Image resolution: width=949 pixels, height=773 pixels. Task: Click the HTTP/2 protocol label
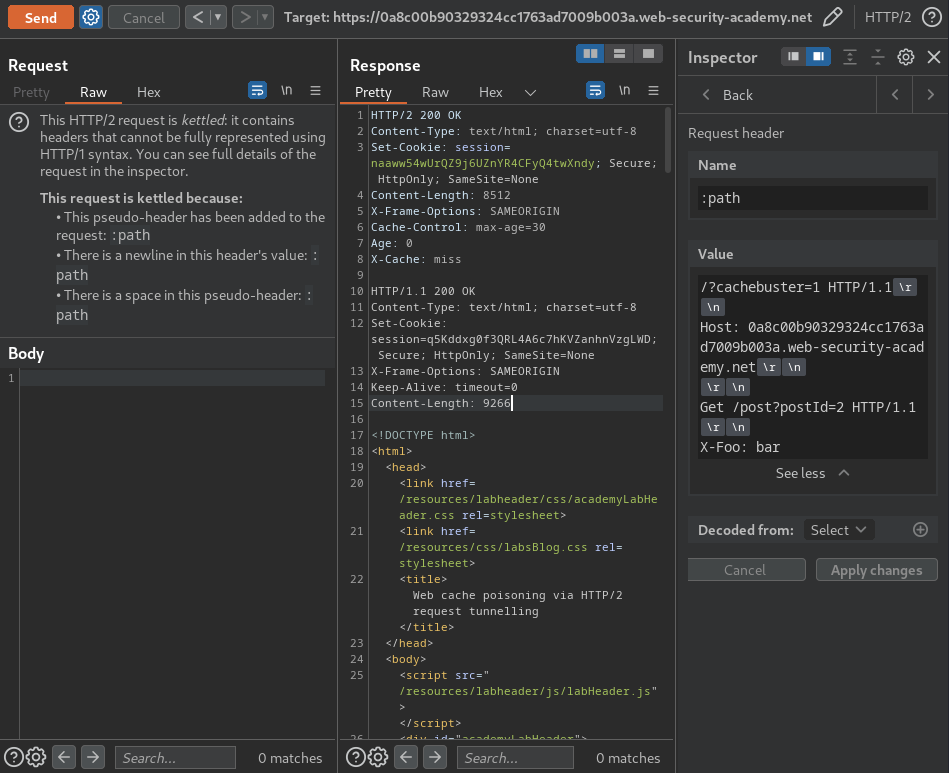(887, 18)
